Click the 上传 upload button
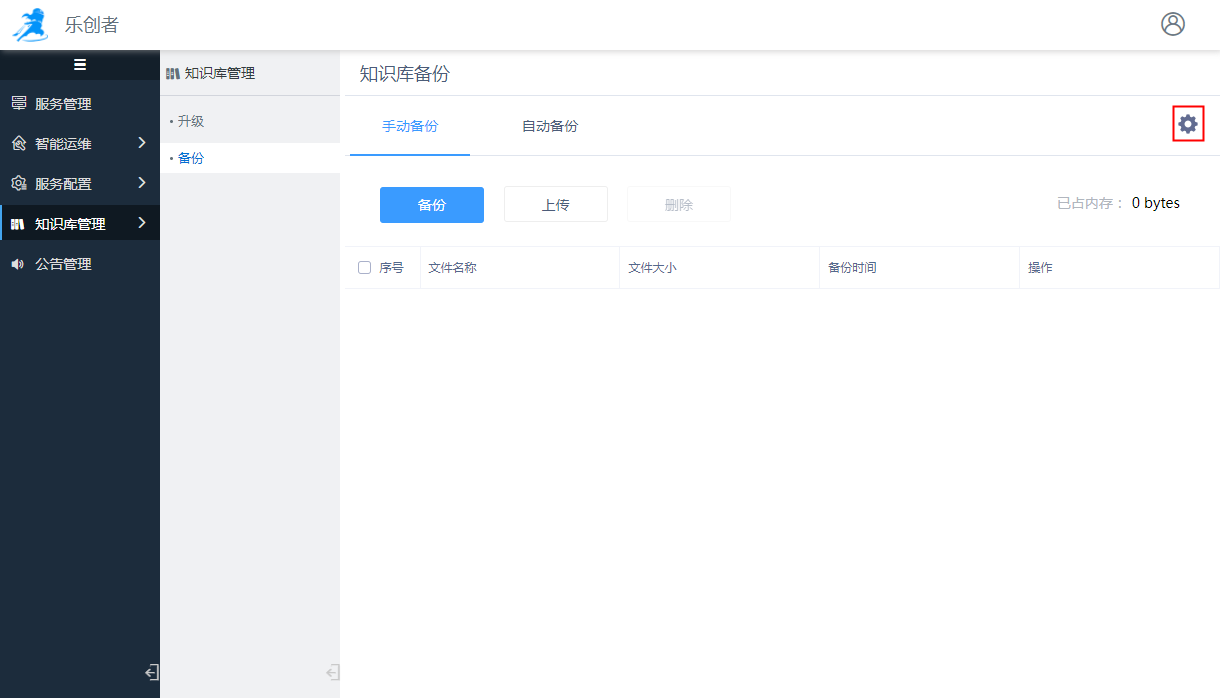 point(556,204)
